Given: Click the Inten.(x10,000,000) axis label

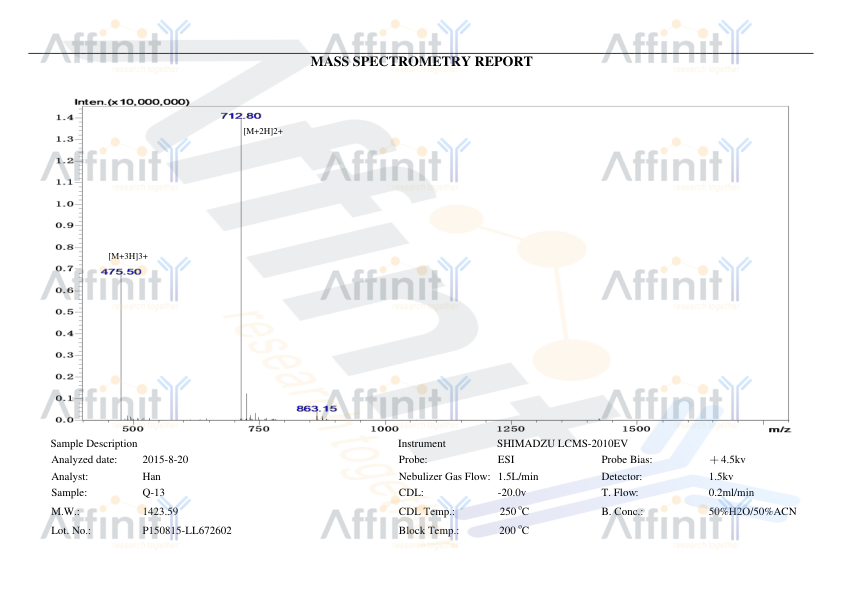Looking at the screenshot, I should pos(132,102).
